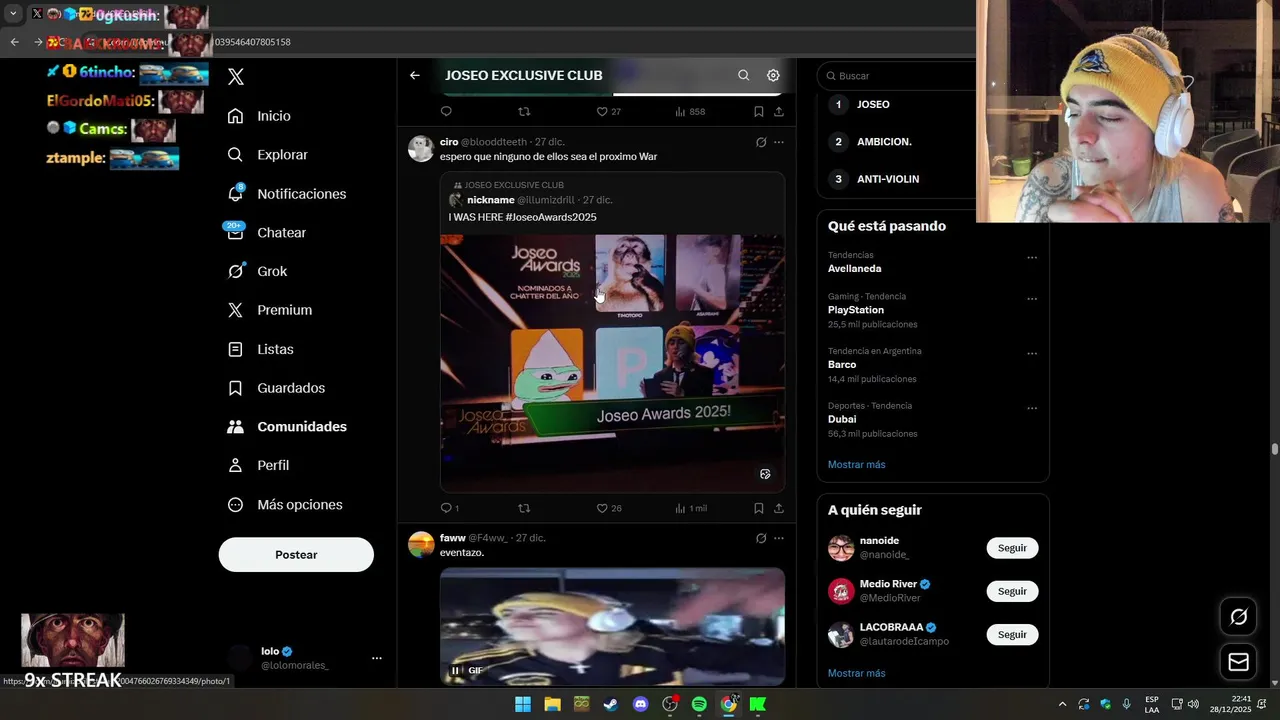Open more options for Avellaneda trend

click(1032, 258)
